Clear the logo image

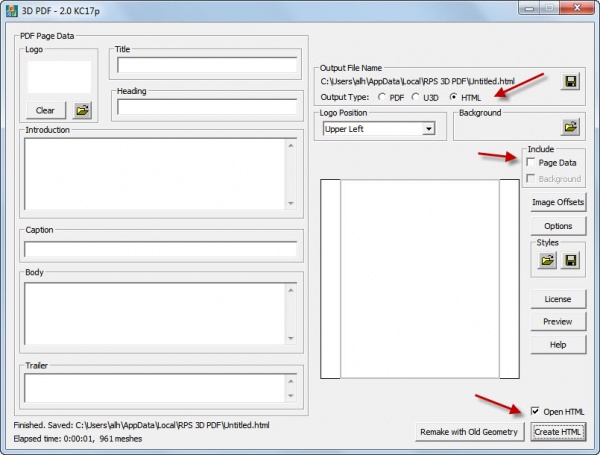46,111
